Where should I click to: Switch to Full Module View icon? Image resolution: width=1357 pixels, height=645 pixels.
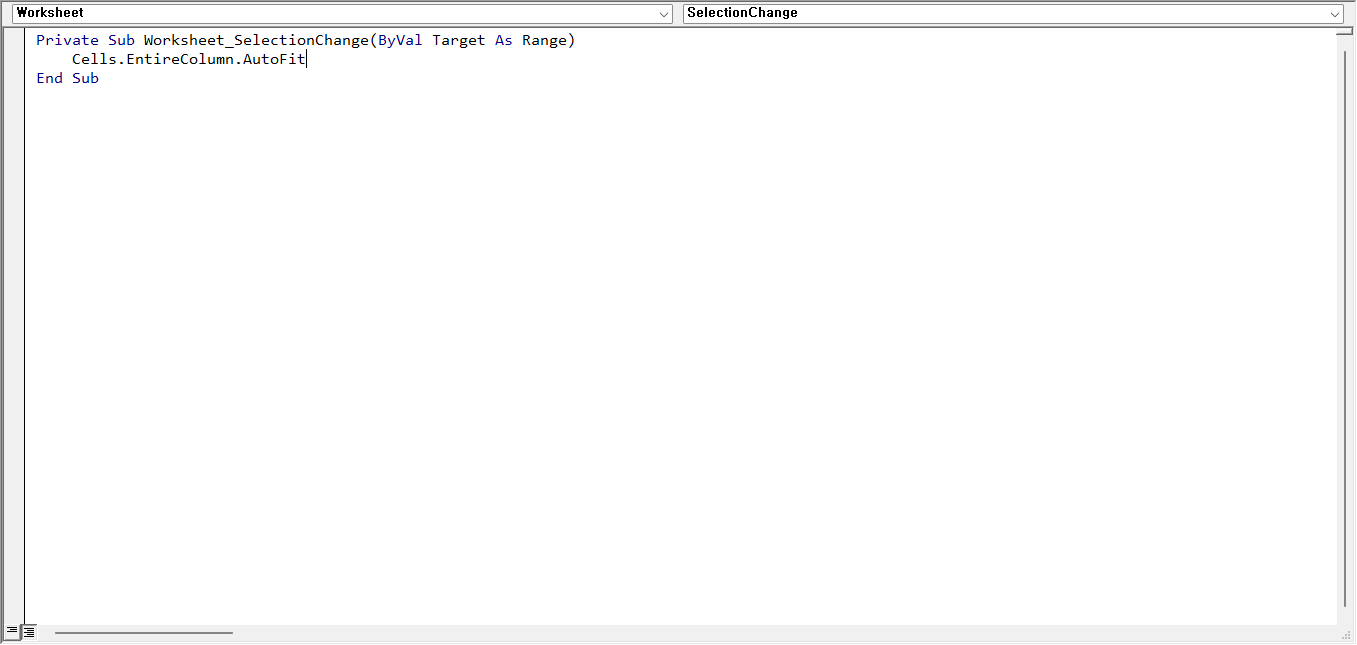(29, 632)
